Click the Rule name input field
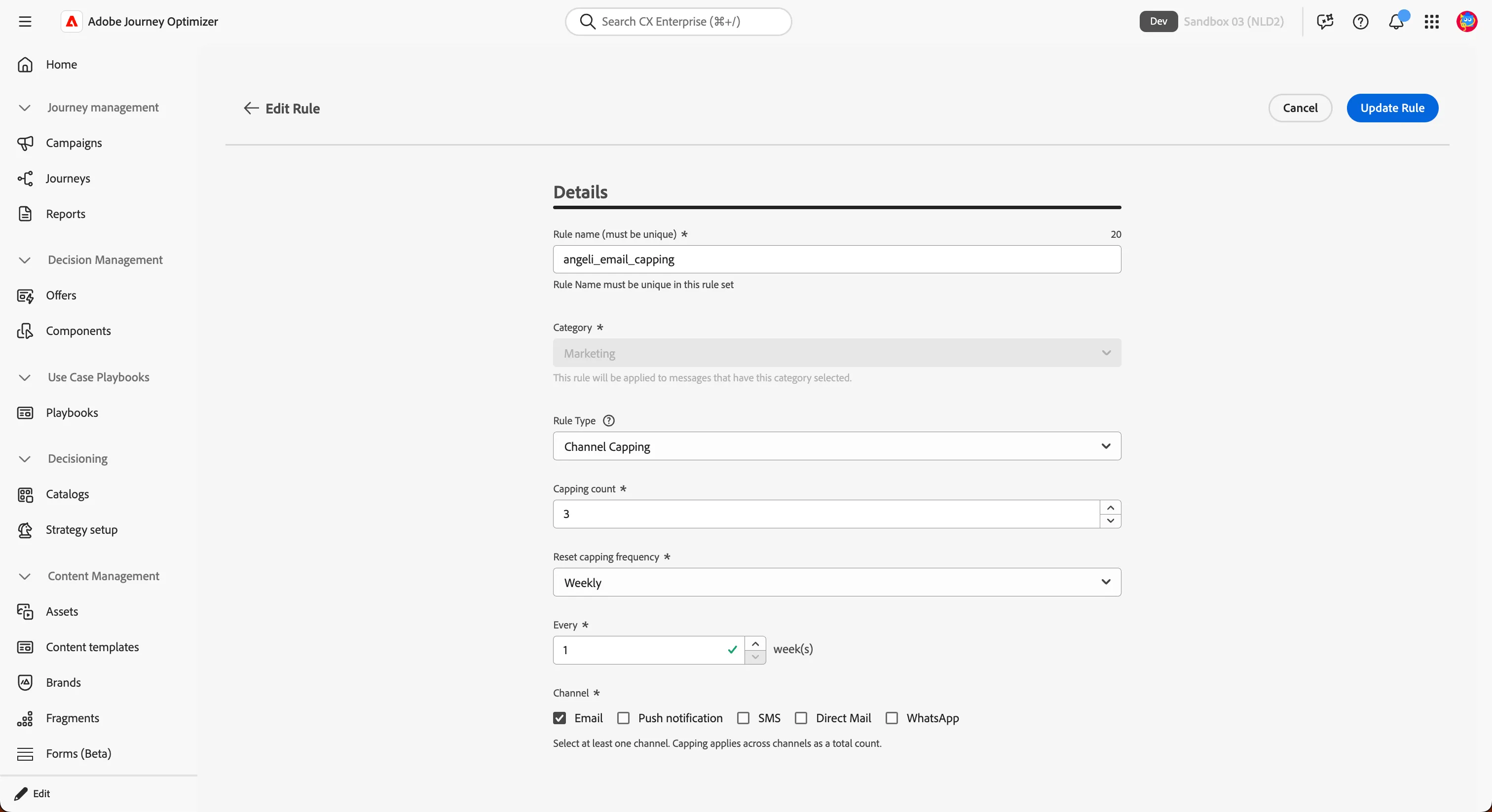Image resolution: width=1492 pixels, height=812 pixels. coord(837,259)
